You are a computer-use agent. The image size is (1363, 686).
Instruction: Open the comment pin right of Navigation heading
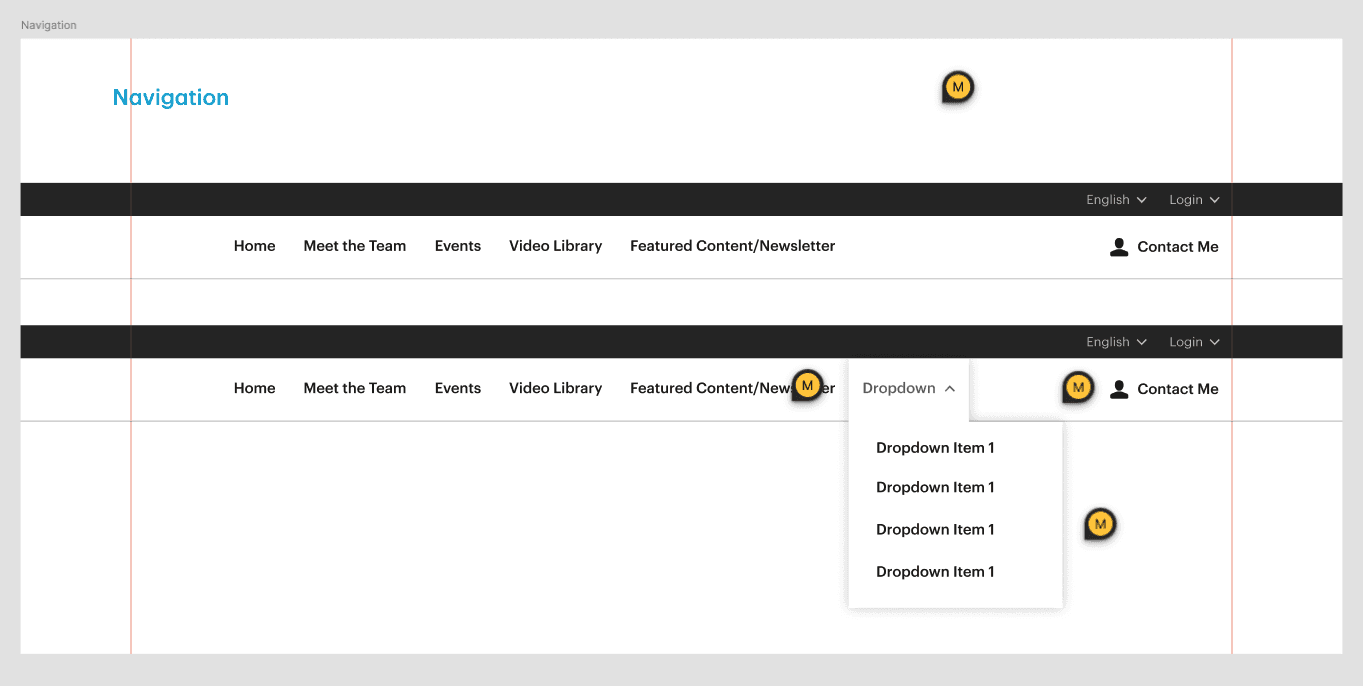coord(958,88)
